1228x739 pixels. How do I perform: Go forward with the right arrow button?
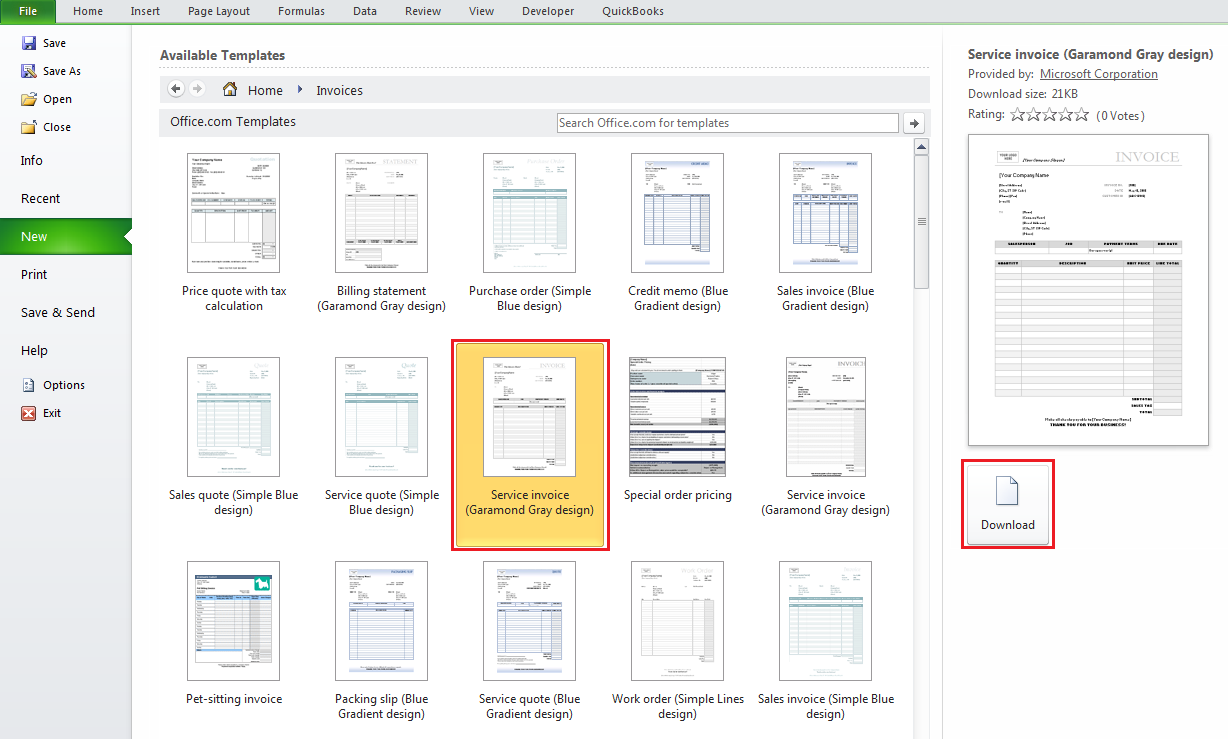[197, 89]
